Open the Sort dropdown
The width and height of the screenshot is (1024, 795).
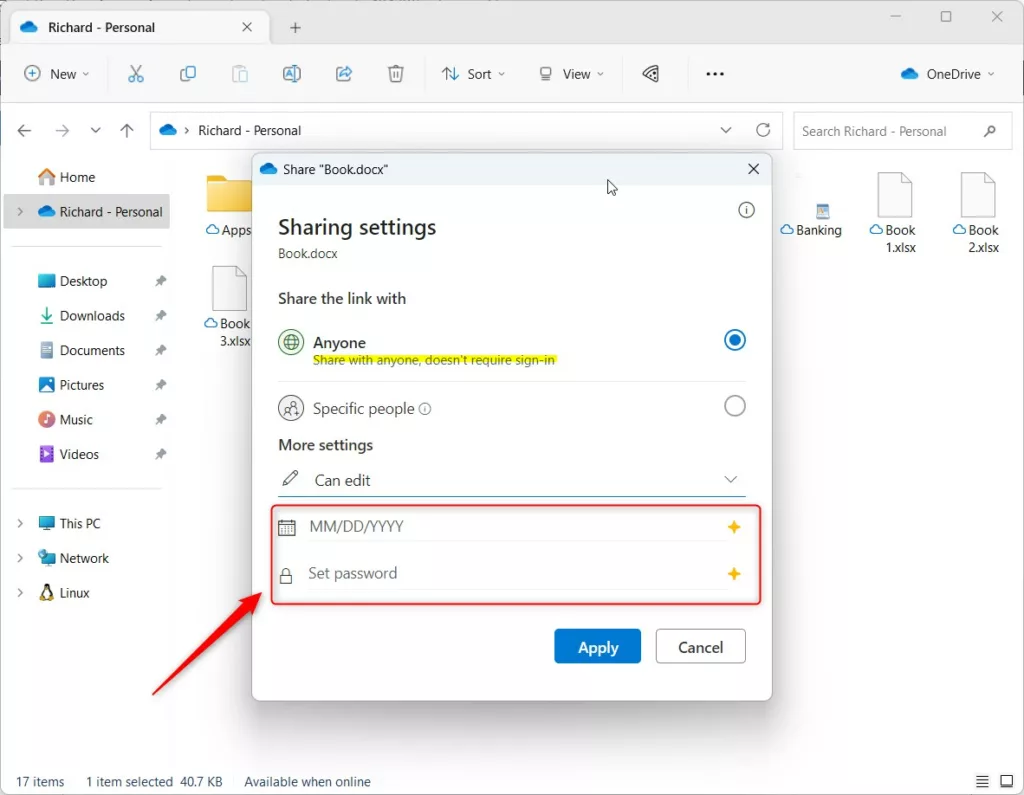[x=472, y=73]
